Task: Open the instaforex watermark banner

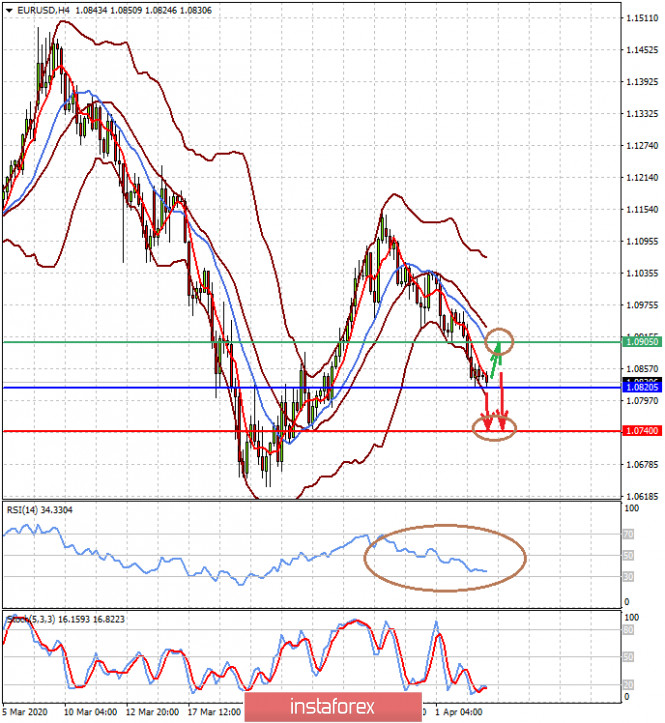Action: [333, 706]
